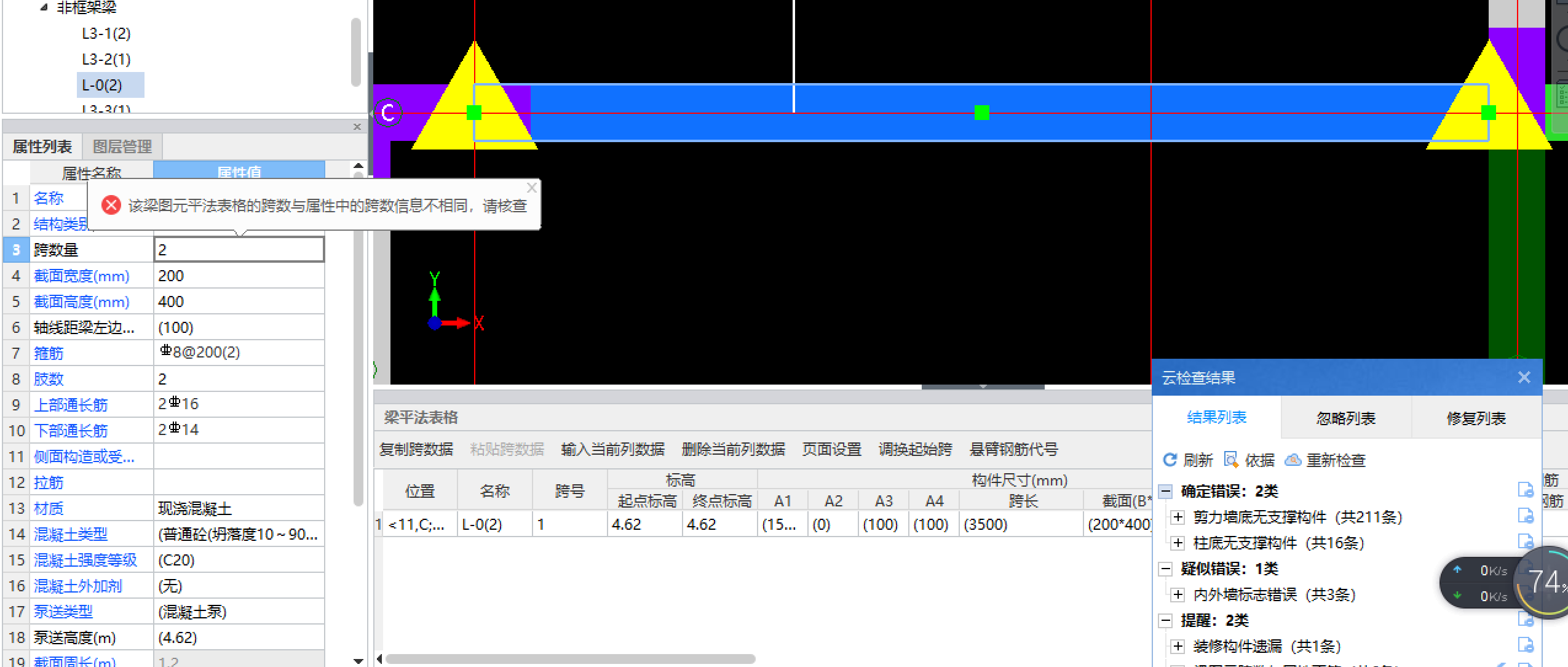
Task: Click 复制跨数据 button
Action: 416,449
